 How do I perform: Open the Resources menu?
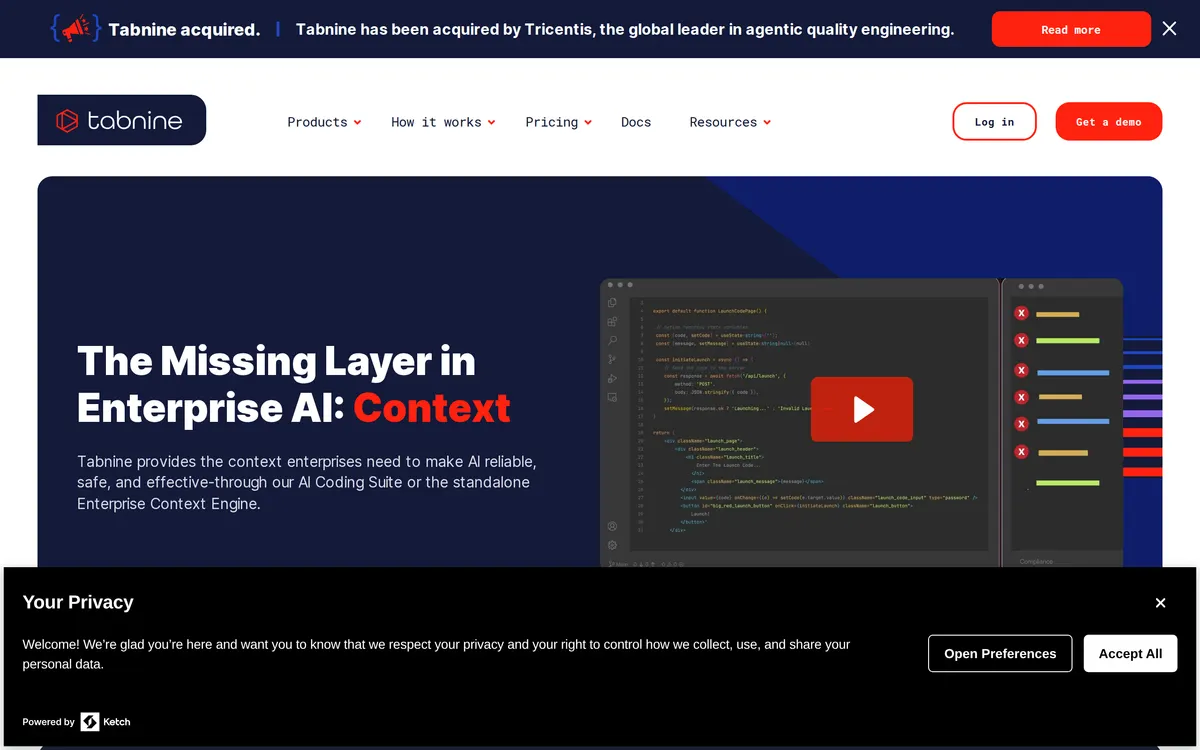click(x=723, y=122)
